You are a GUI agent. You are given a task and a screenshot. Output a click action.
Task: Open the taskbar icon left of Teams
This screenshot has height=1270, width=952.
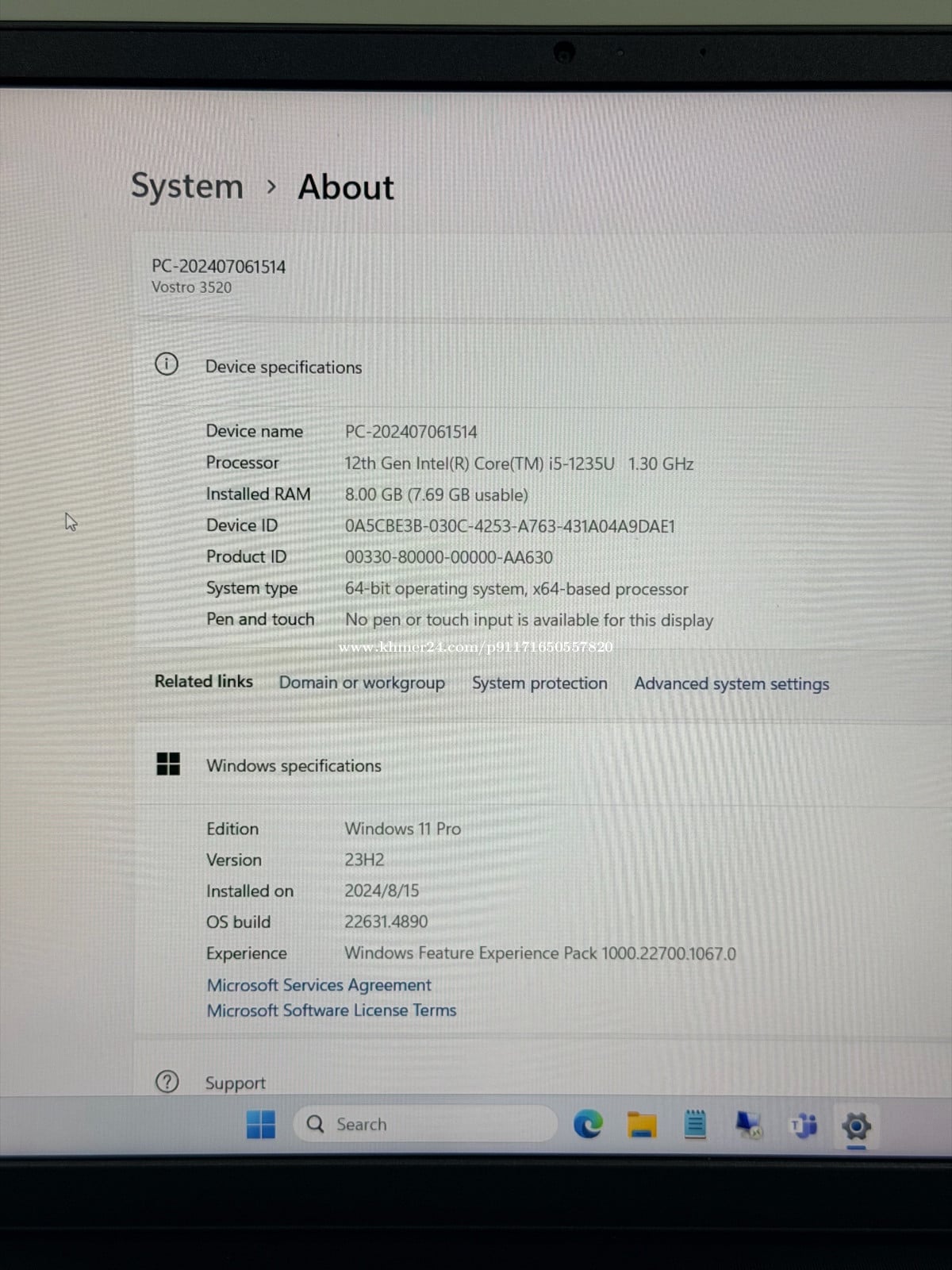749,1125
